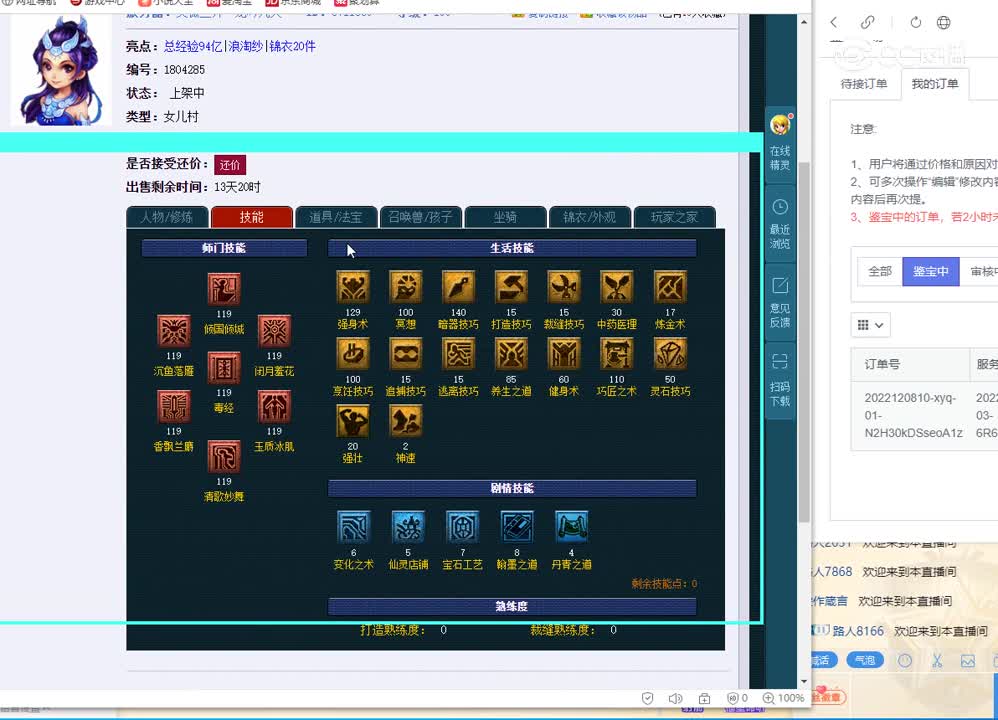Open the 召唤兽/孩子 tab
The height and width of the screenshot is (720, 998).
[421, 217]
